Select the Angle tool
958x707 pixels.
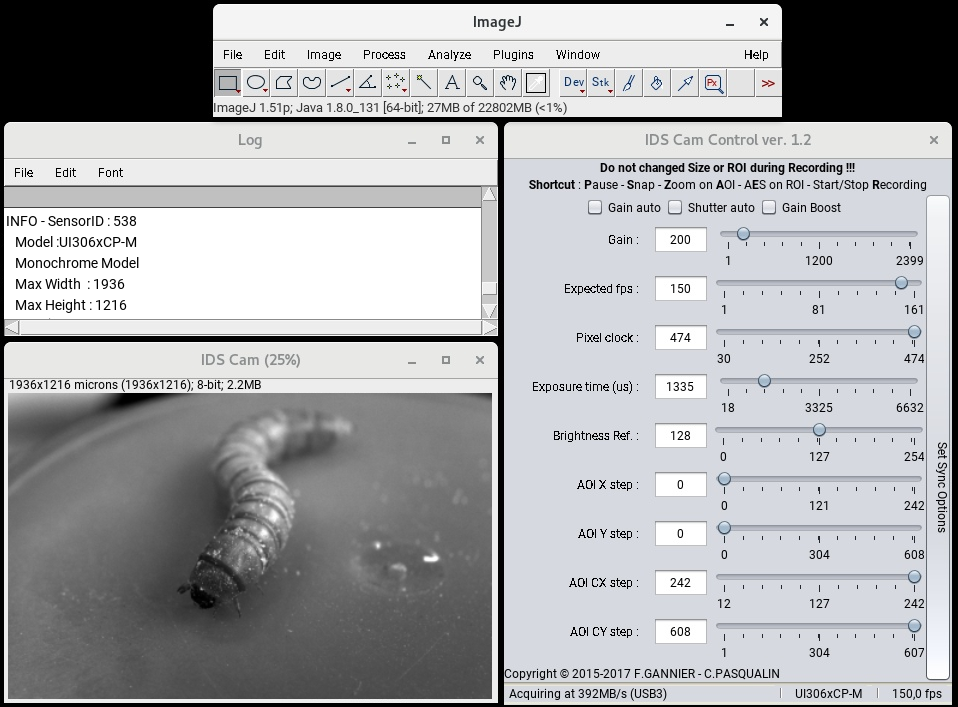coord(368,83)
